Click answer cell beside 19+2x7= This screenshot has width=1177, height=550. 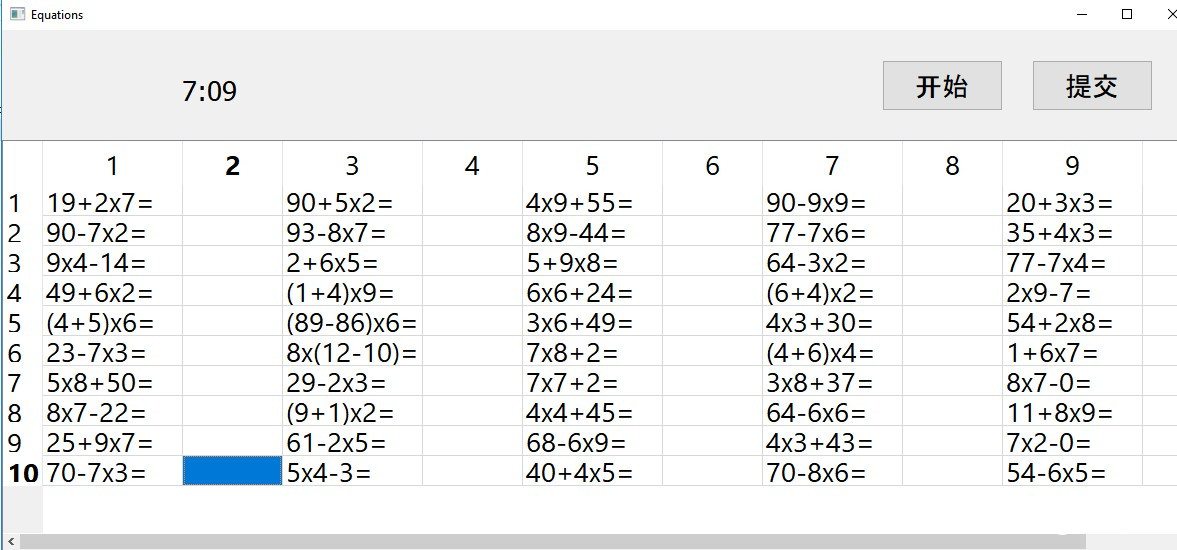232,203
